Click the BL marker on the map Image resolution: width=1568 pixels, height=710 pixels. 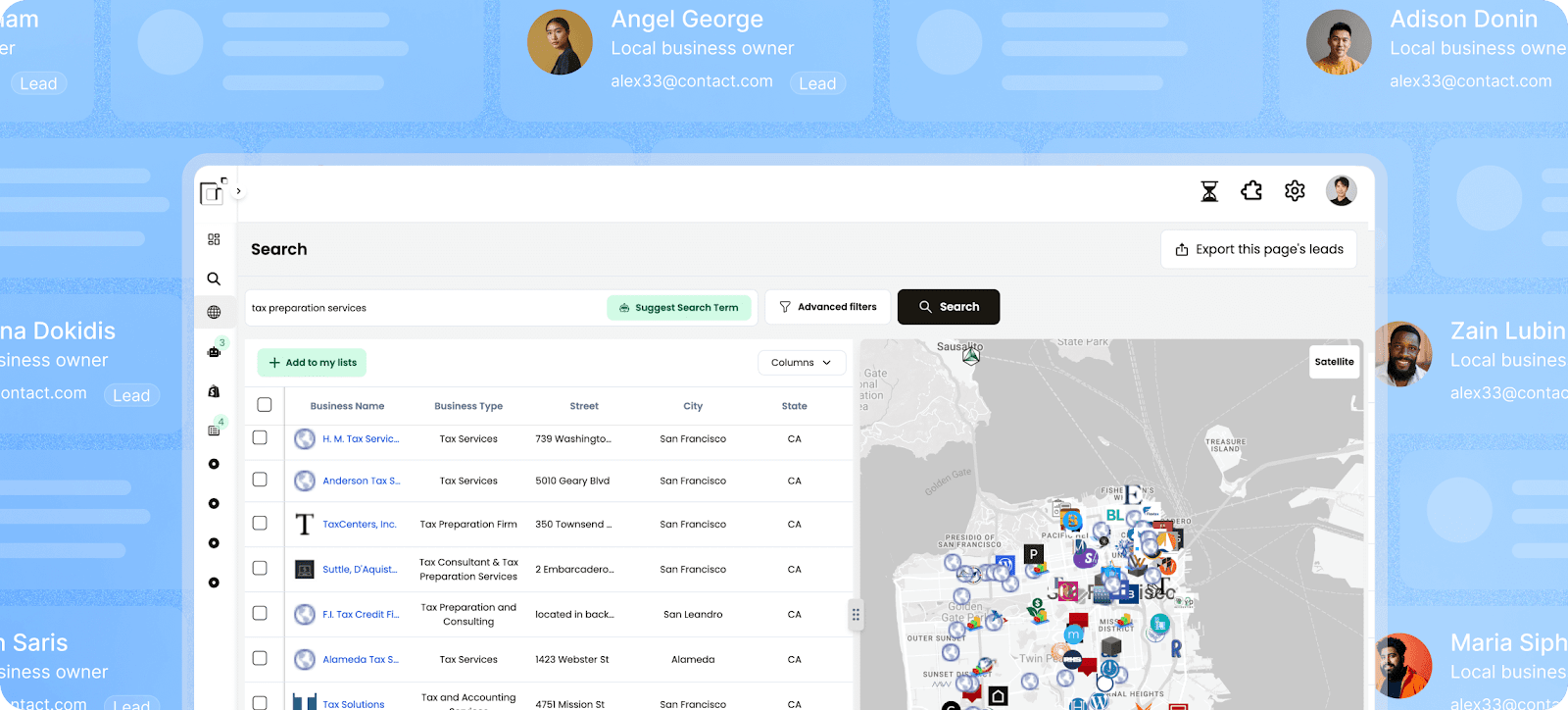click(x=1115, y=516)
